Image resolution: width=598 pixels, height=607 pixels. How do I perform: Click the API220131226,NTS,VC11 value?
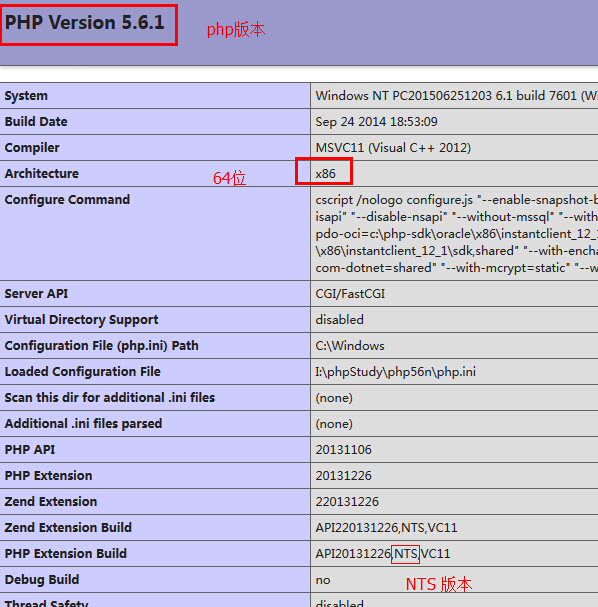pyautogui.click(x=386, y=527)
